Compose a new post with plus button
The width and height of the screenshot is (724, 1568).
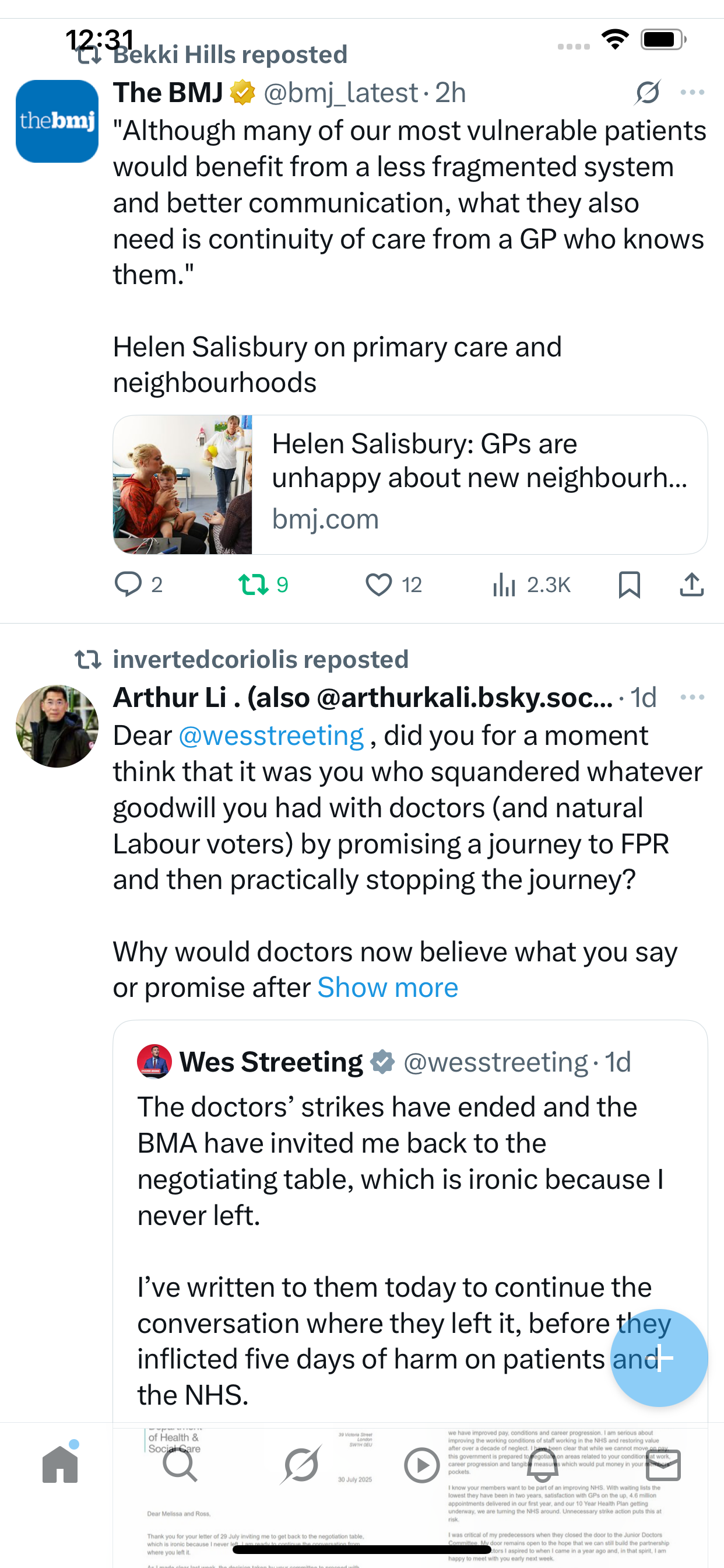click(659, 1357)
